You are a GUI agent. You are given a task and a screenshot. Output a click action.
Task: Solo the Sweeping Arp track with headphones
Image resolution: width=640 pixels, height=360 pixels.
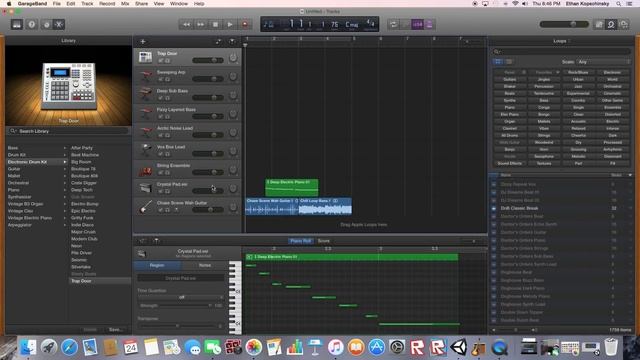(x=168, y=79)
